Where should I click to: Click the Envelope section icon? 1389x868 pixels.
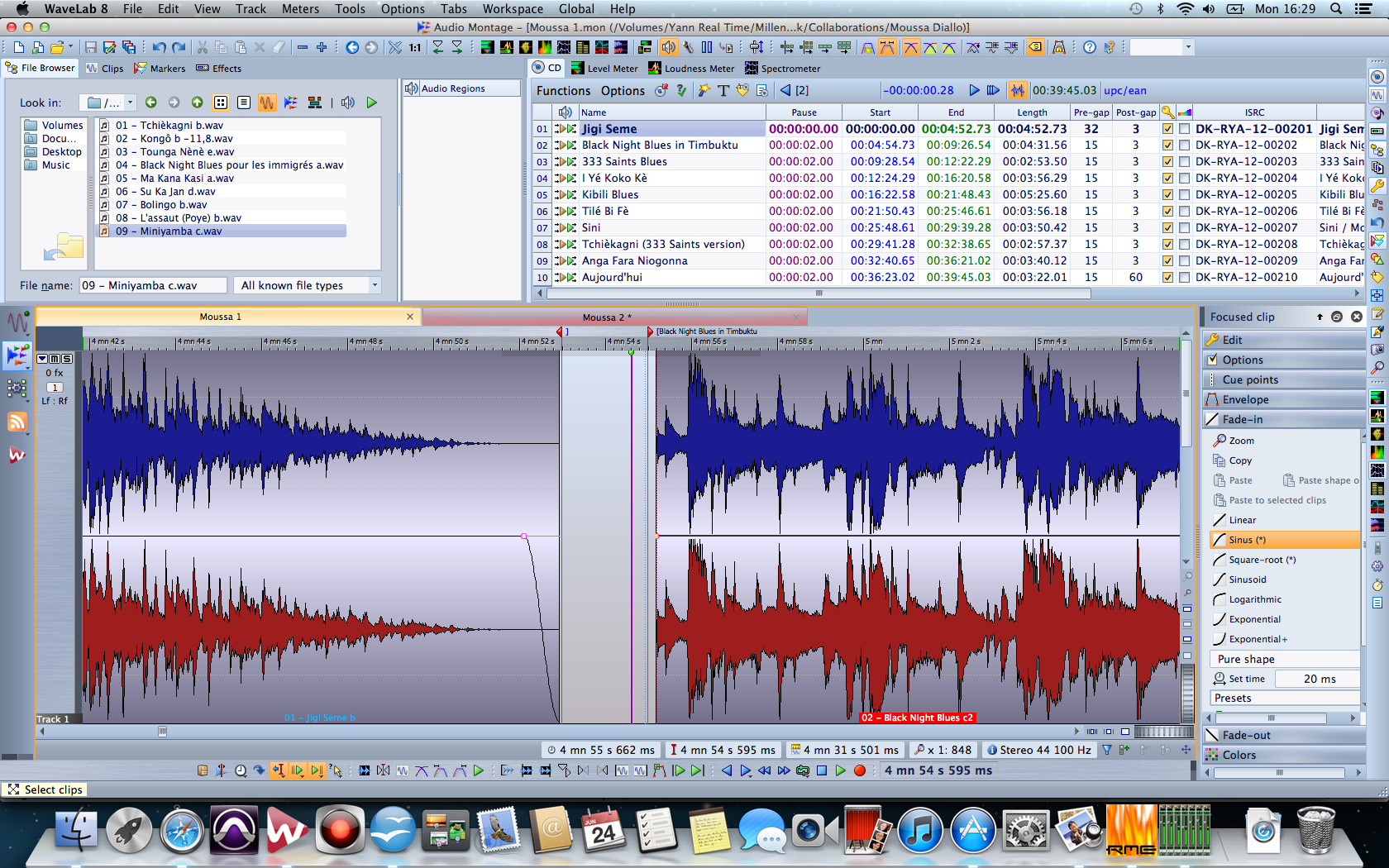point(1212,399)
